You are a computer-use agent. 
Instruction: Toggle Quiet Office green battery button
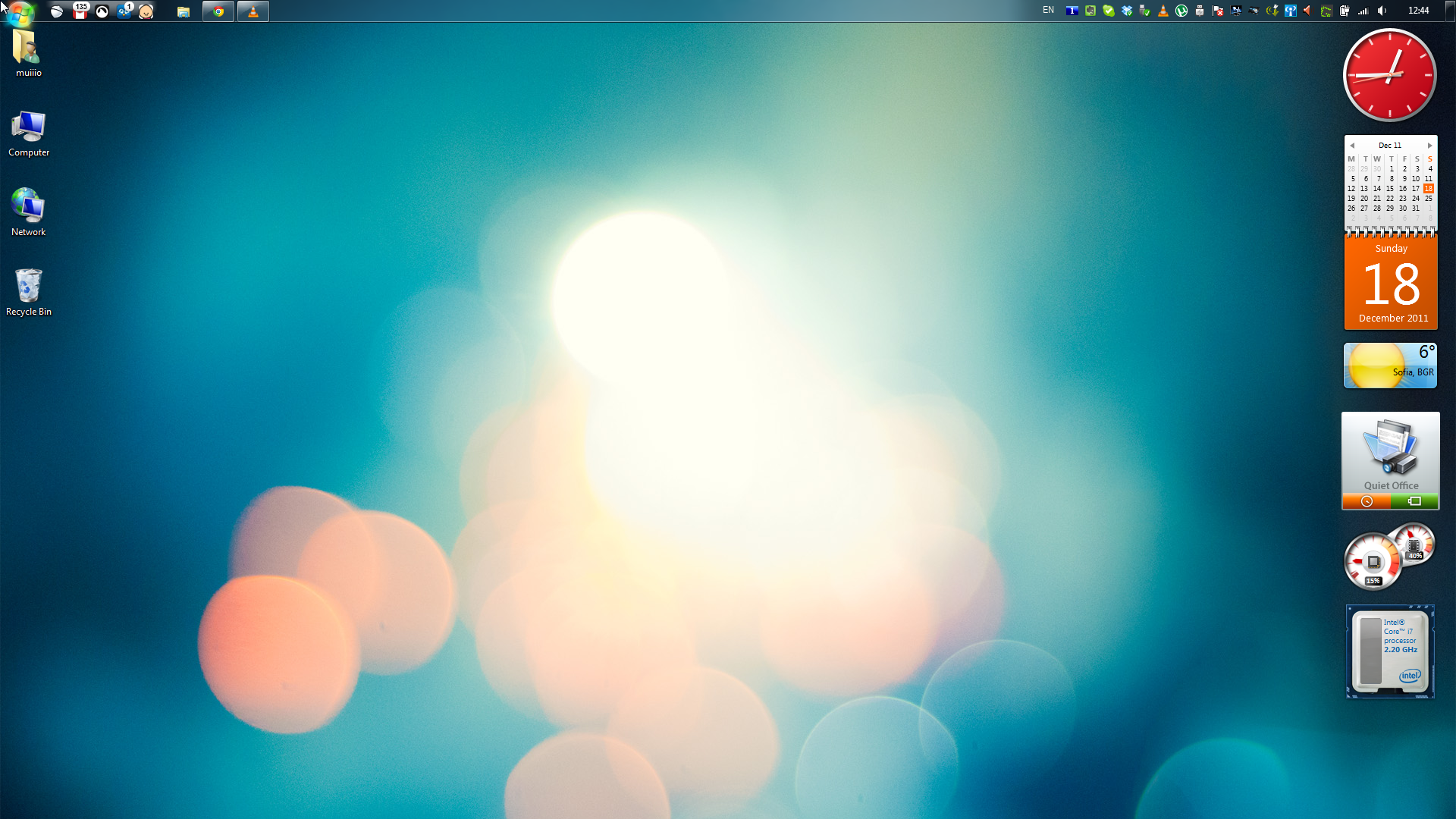click(1414, 501)
